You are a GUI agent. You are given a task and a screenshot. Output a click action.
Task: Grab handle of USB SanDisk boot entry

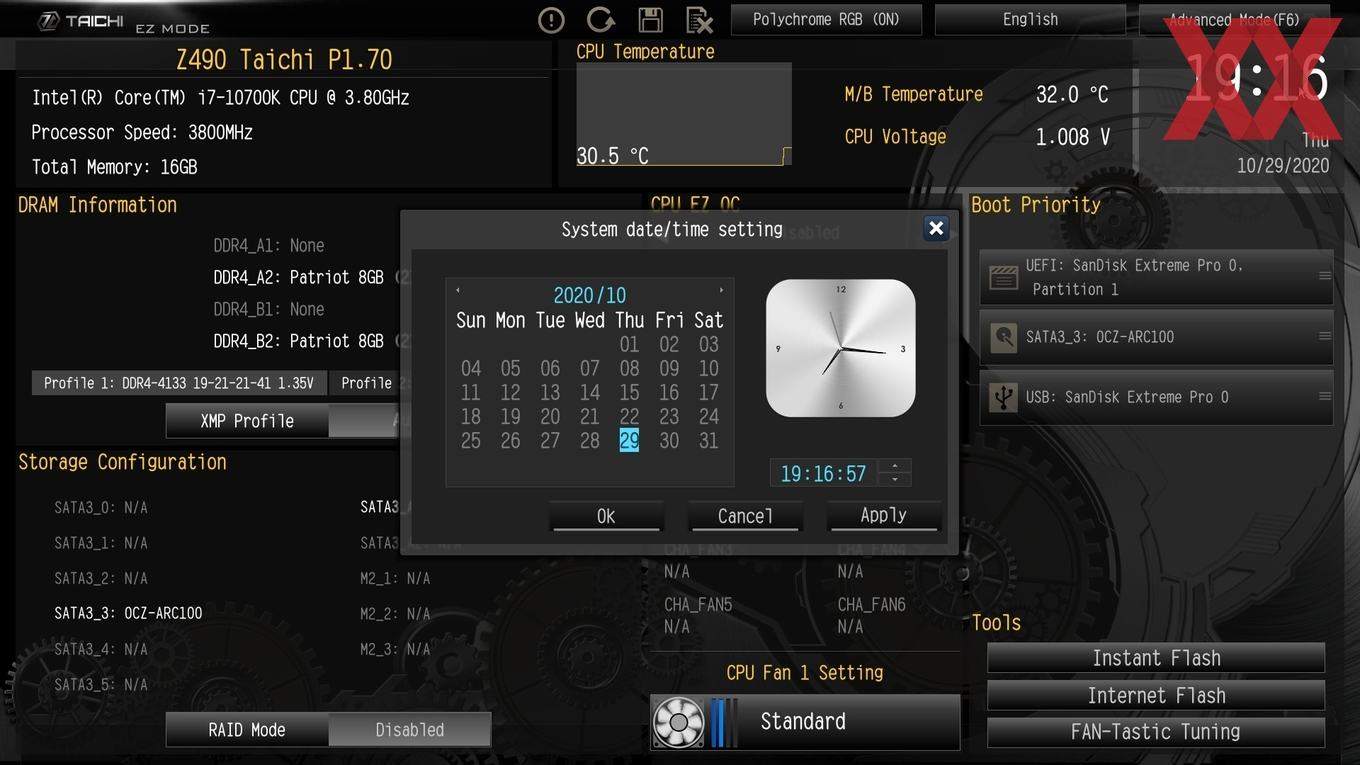click(x=1324, y=397)
